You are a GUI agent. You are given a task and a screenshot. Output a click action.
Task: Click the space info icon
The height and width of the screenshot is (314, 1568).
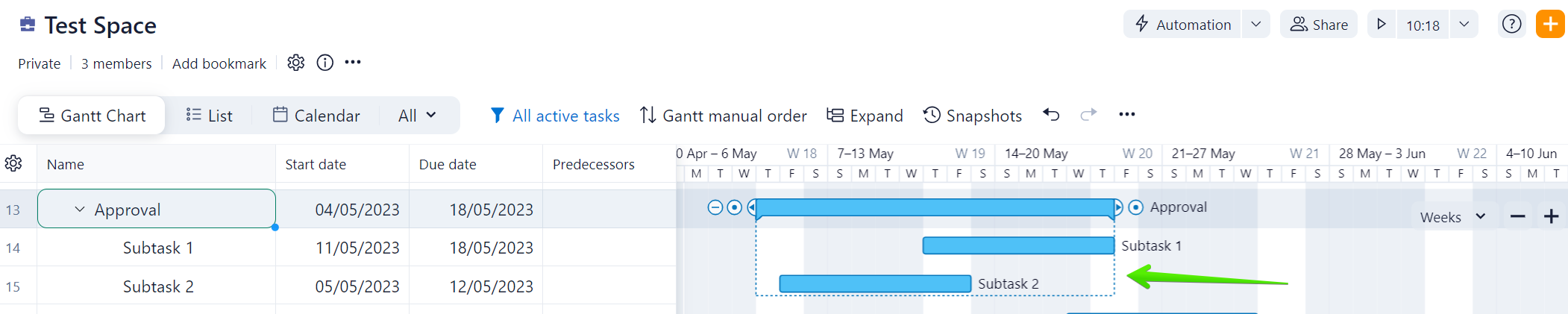pyautogui.click(x=325, y=63)
